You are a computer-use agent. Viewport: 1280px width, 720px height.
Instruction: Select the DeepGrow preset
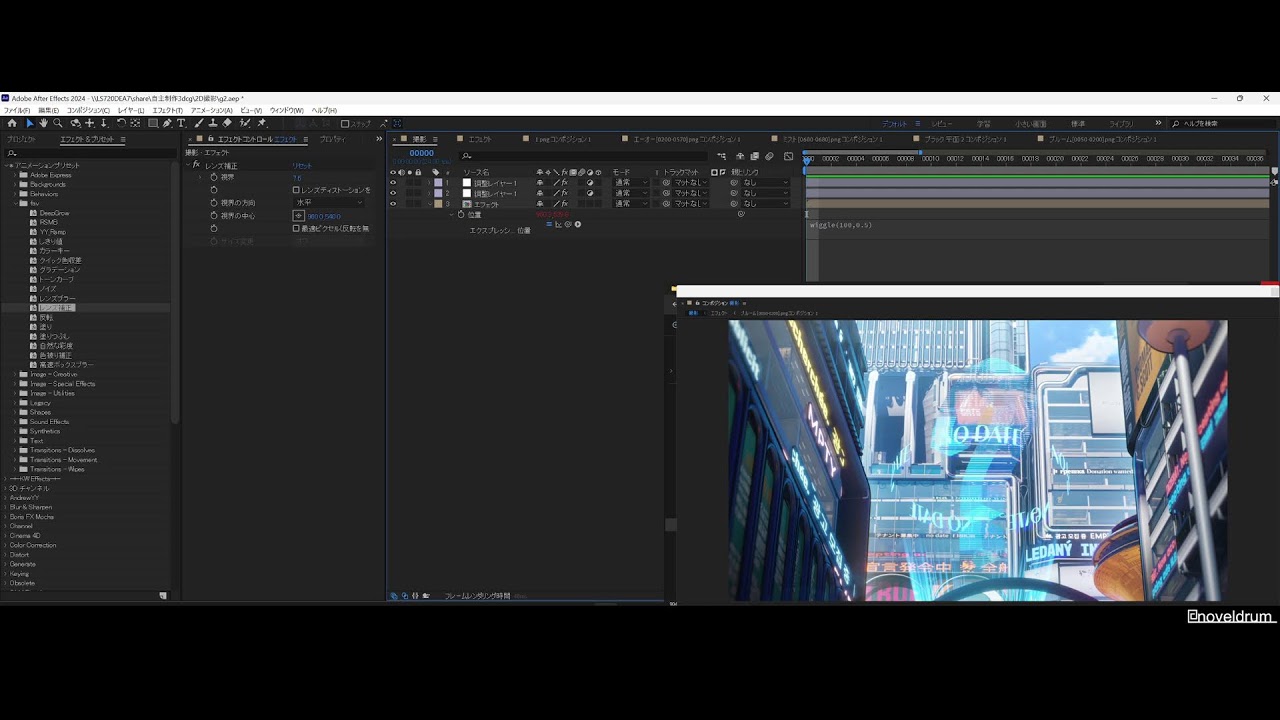[x=54, y=213]
